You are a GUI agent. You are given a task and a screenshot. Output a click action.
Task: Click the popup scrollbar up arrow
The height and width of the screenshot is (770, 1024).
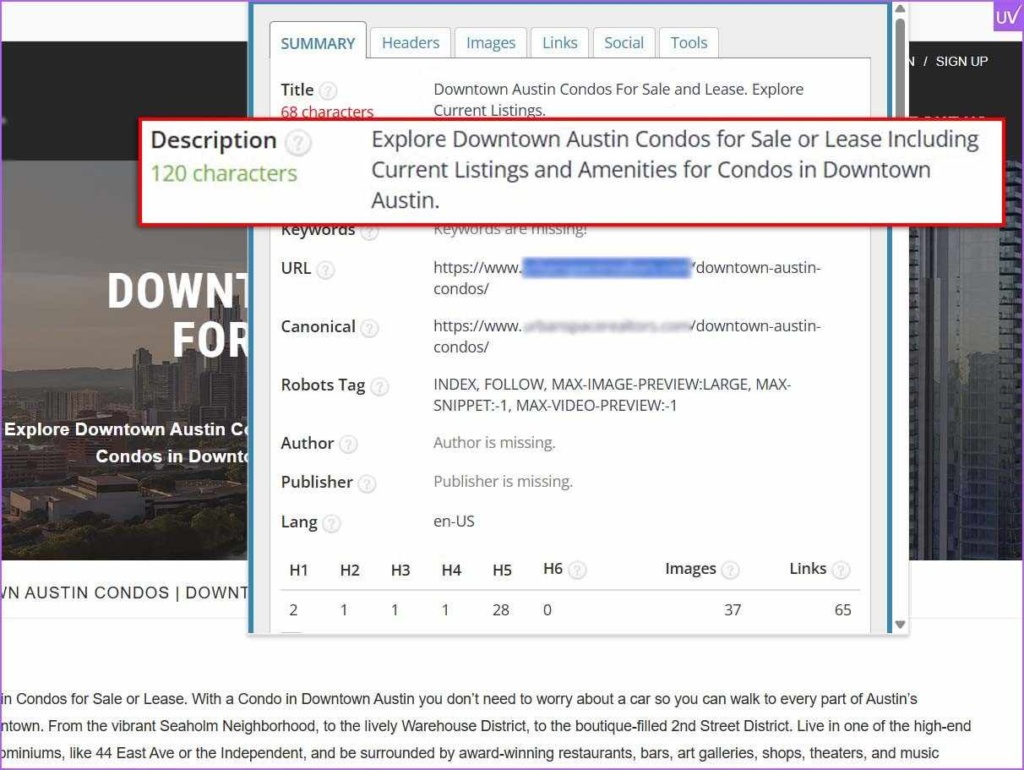pyautogui.click(x=900, y=10)
